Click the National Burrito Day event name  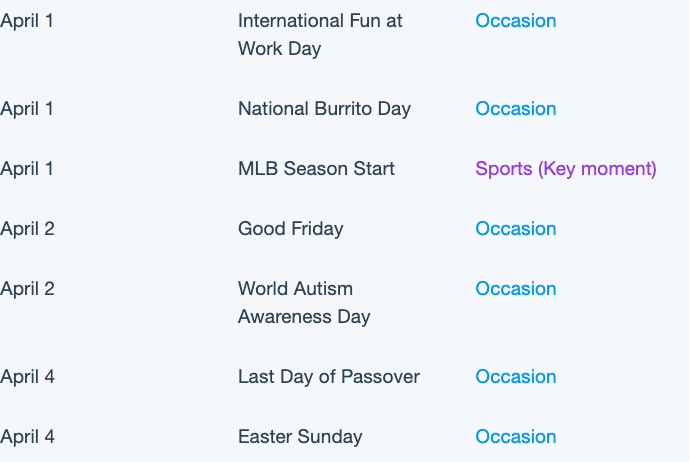(324, 109)
